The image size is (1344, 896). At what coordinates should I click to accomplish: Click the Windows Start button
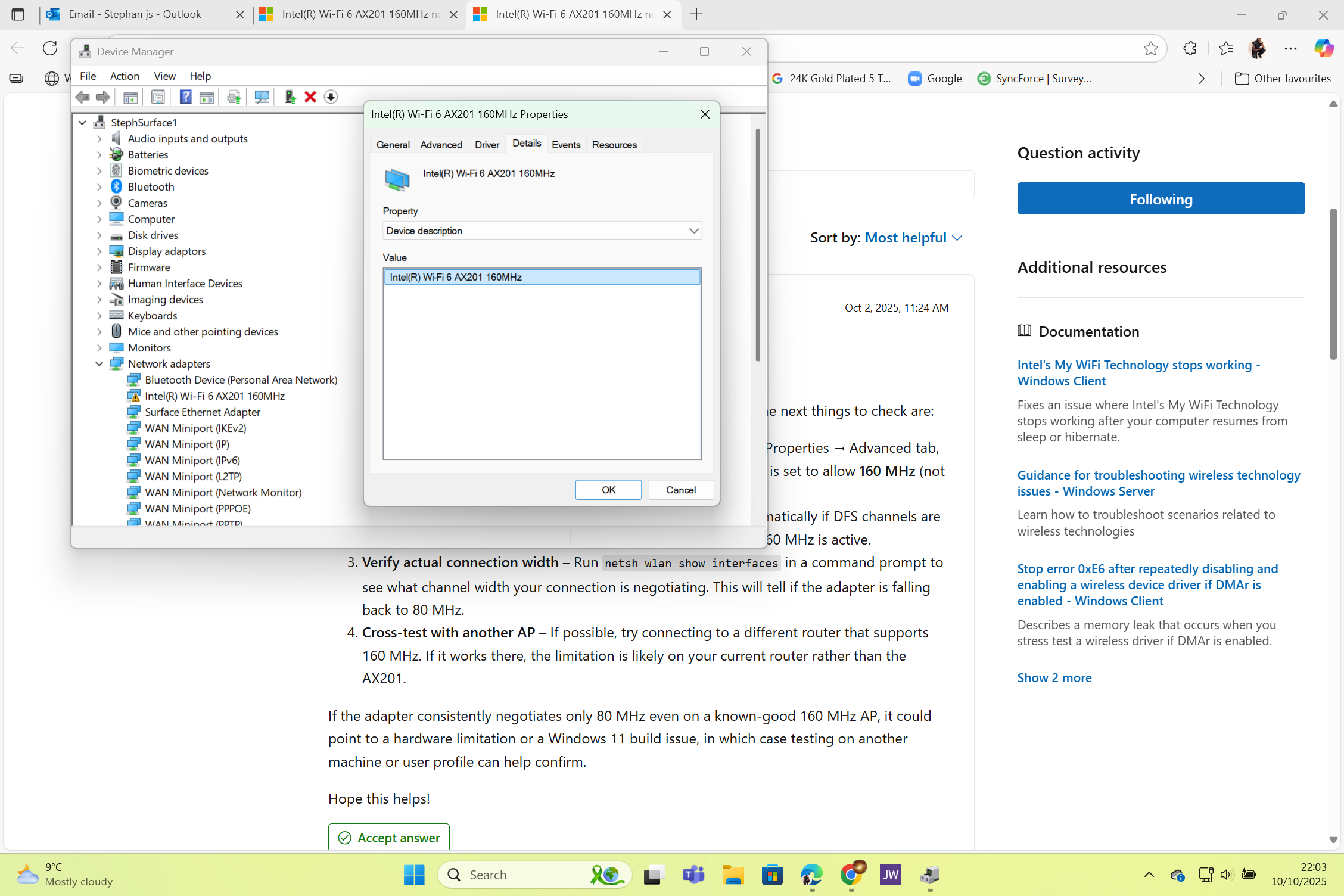[x=414, y=875]
